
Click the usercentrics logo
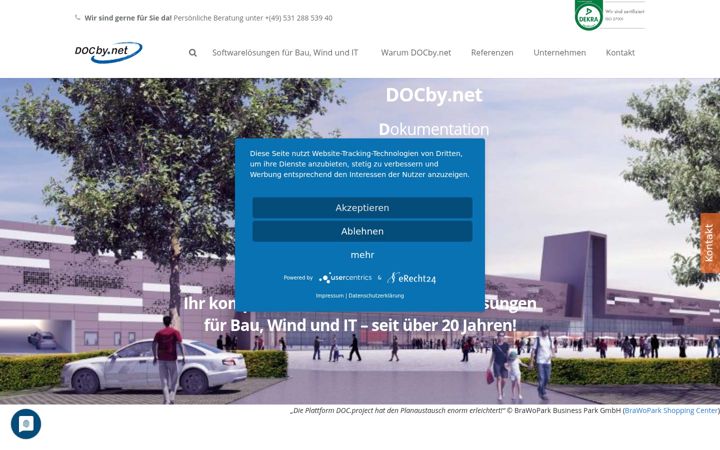345,278
